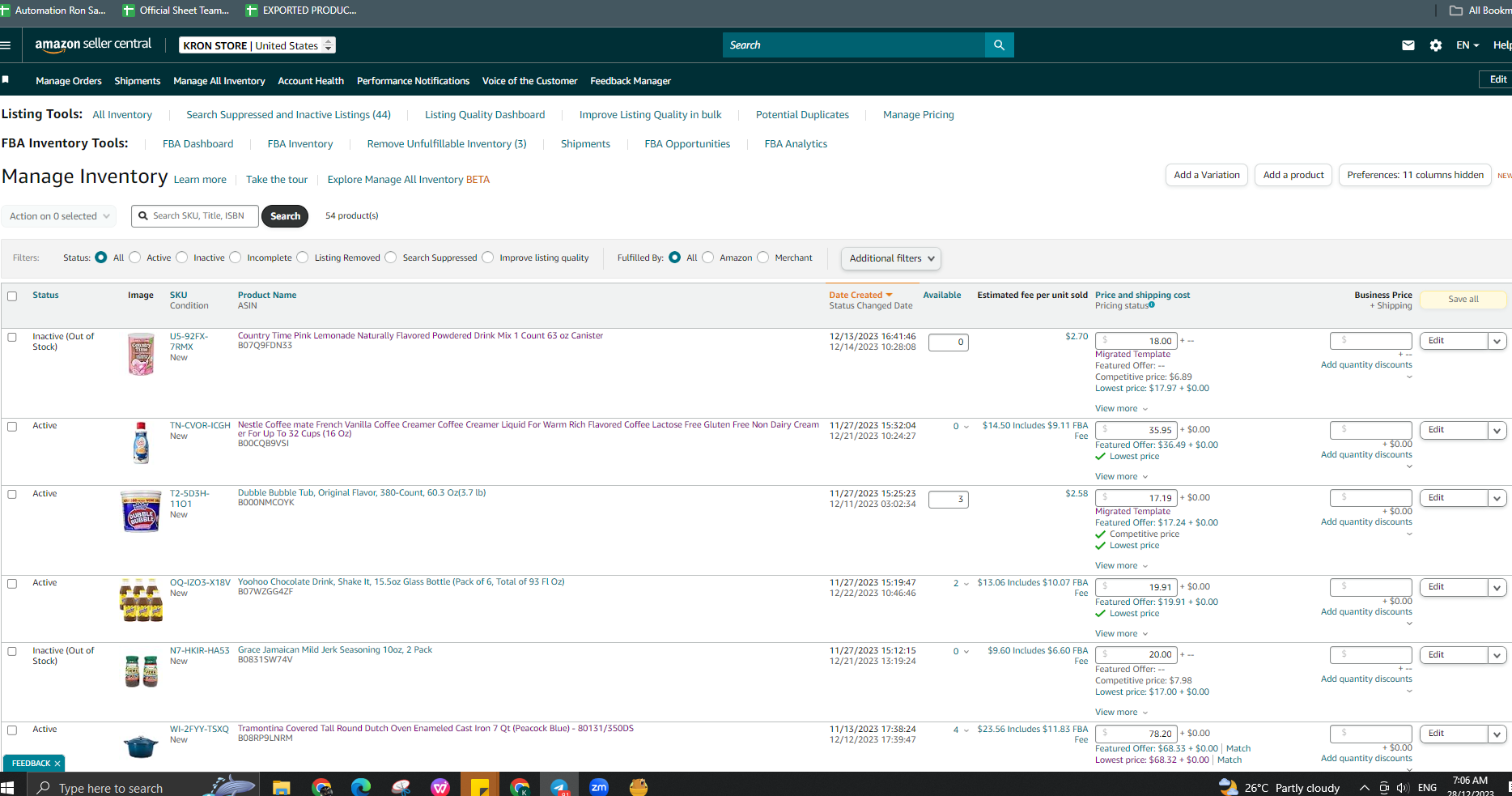
Task: Close the Feedback tab
Action: [57, 764]
